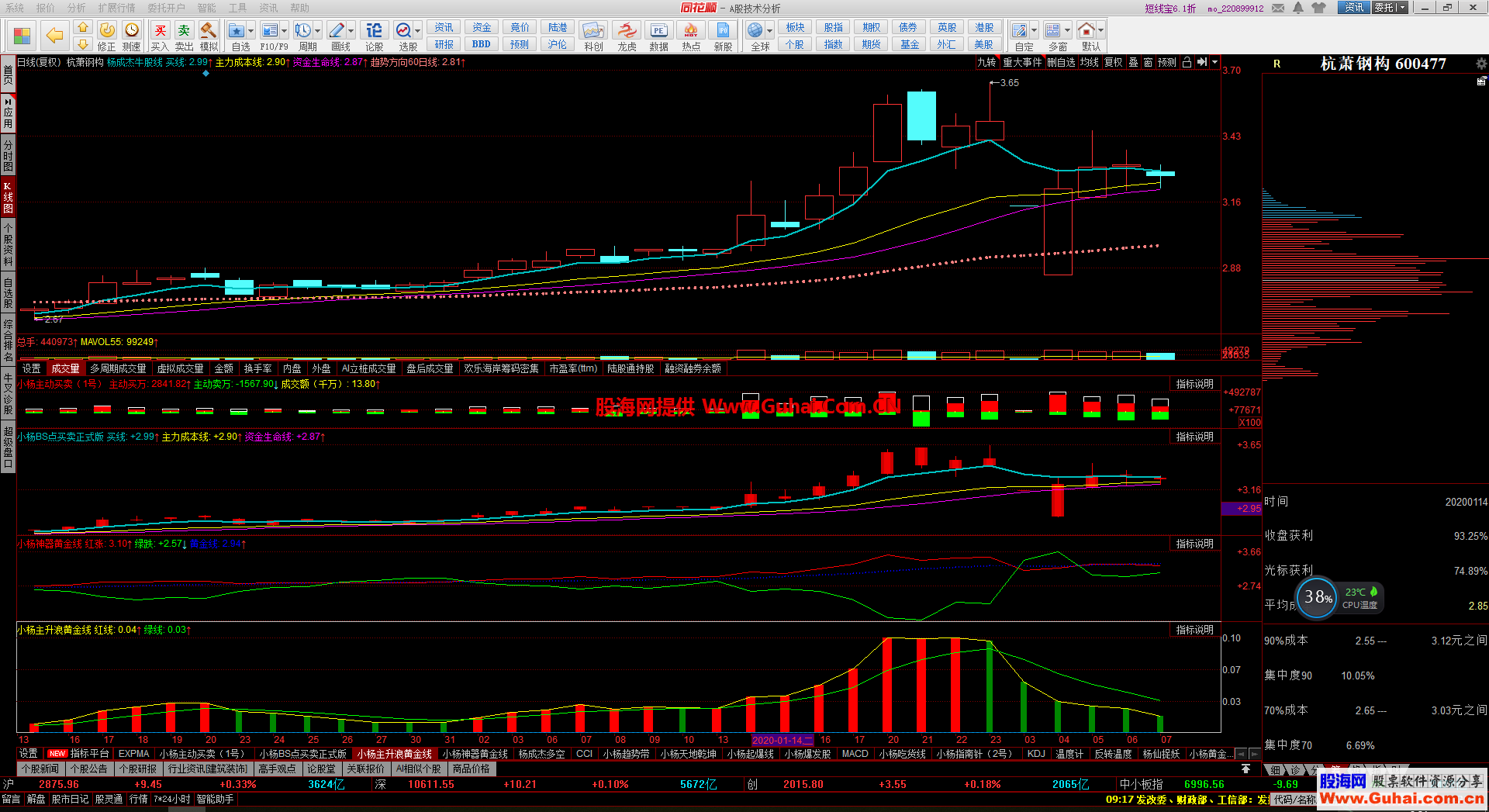Click the back arrow toolbar icon

tap(54, 35)
